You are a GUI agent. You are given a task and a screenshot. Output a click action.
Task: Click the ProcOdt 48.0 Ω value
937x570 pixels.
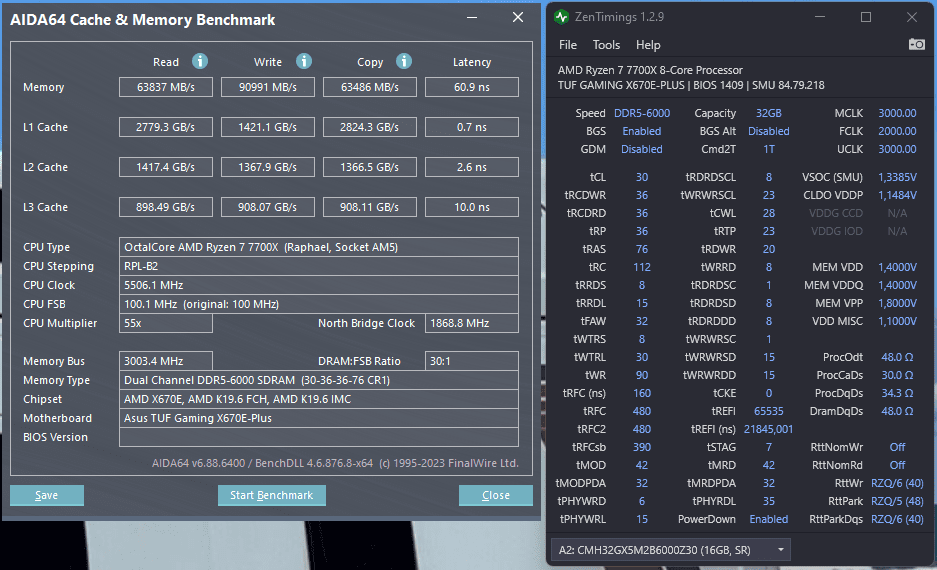(x=897, y=357)
